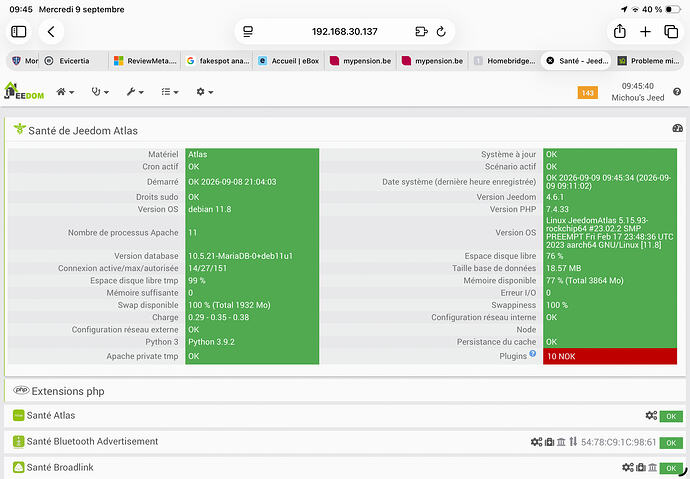This screenshot has height=479, width=690.
Task: Open the Settings gear dropdown menu
Action: 205,91
